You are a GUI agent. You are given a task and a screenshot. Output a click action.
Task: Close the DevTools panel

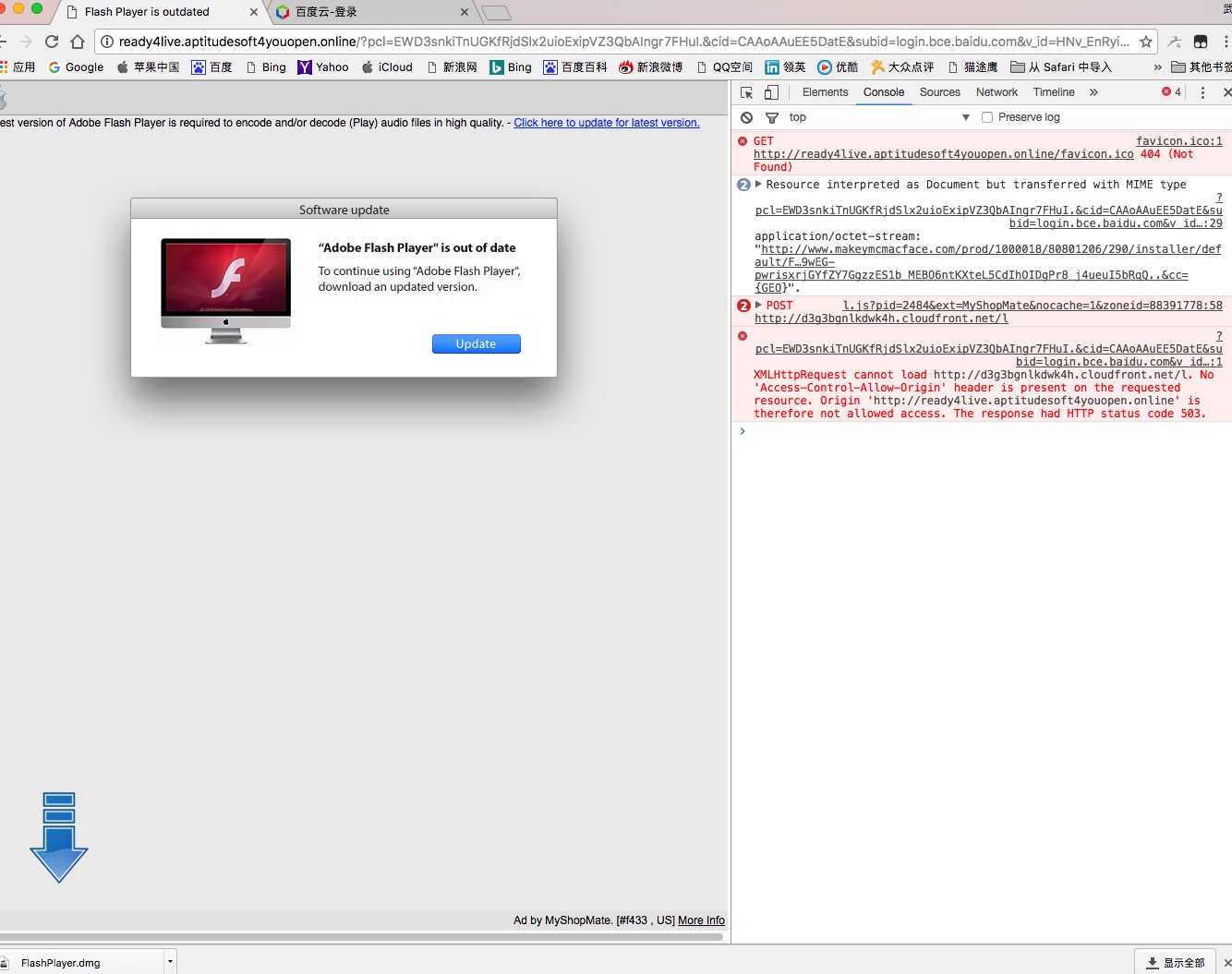point(1226,92)
